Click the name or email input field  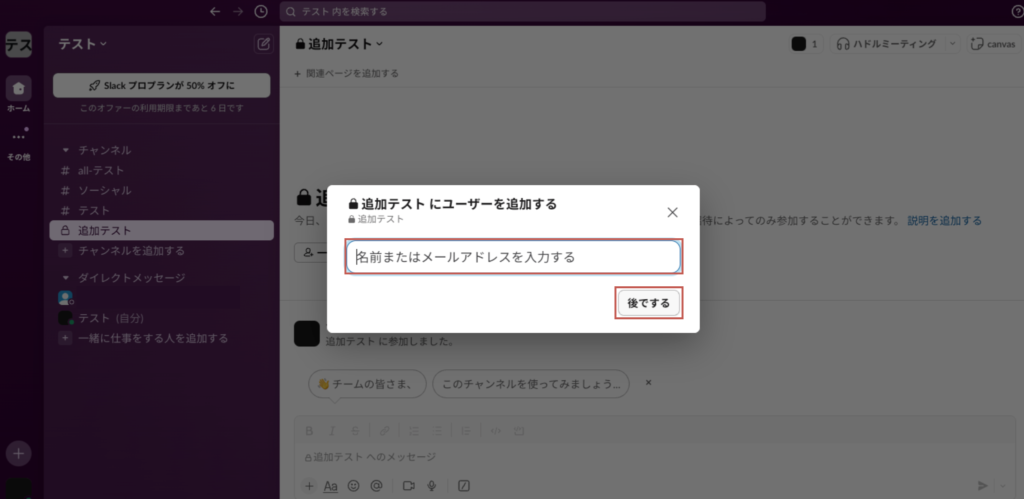click(x=514, y=257)
